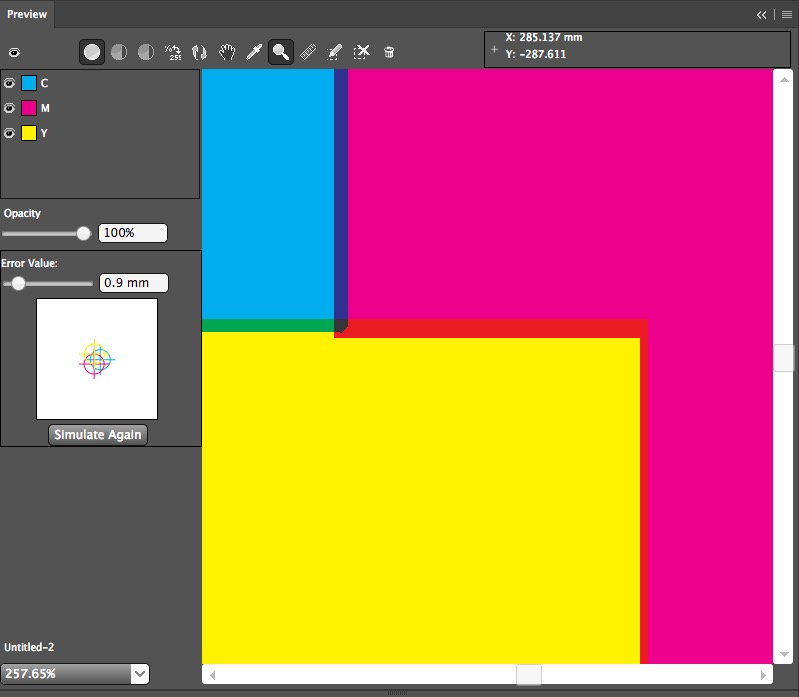Click the rotate arrows icon
799x697 pixels.
point(200,52)
